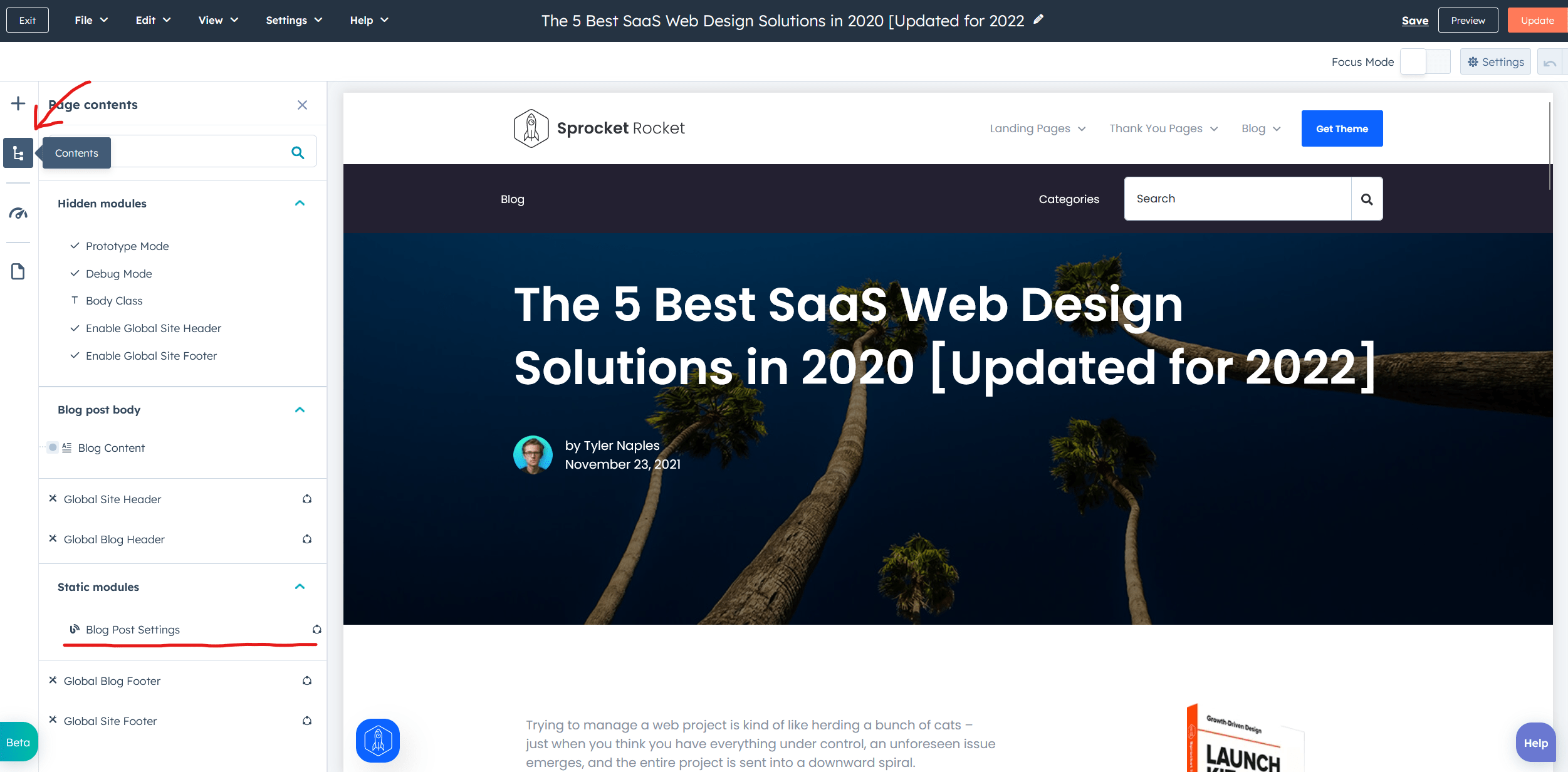Open the Thank You Pages dropdown
The image size is (1568, 772).
[1163, 128]
